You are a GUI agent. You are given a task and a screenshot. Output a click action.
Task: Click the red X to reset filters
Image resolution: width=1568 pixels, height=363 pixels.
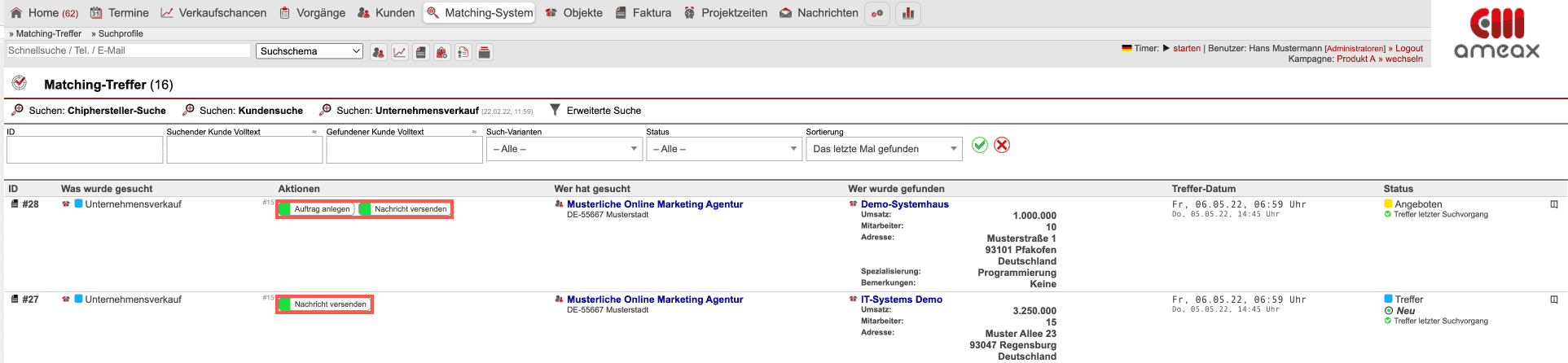[1002, 145]
